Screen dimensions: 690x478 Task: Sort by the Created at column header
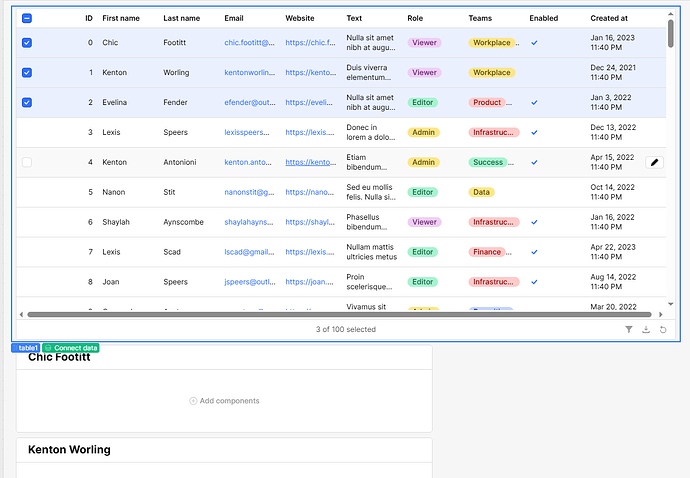pyautogui.click(x=609, y=18)
